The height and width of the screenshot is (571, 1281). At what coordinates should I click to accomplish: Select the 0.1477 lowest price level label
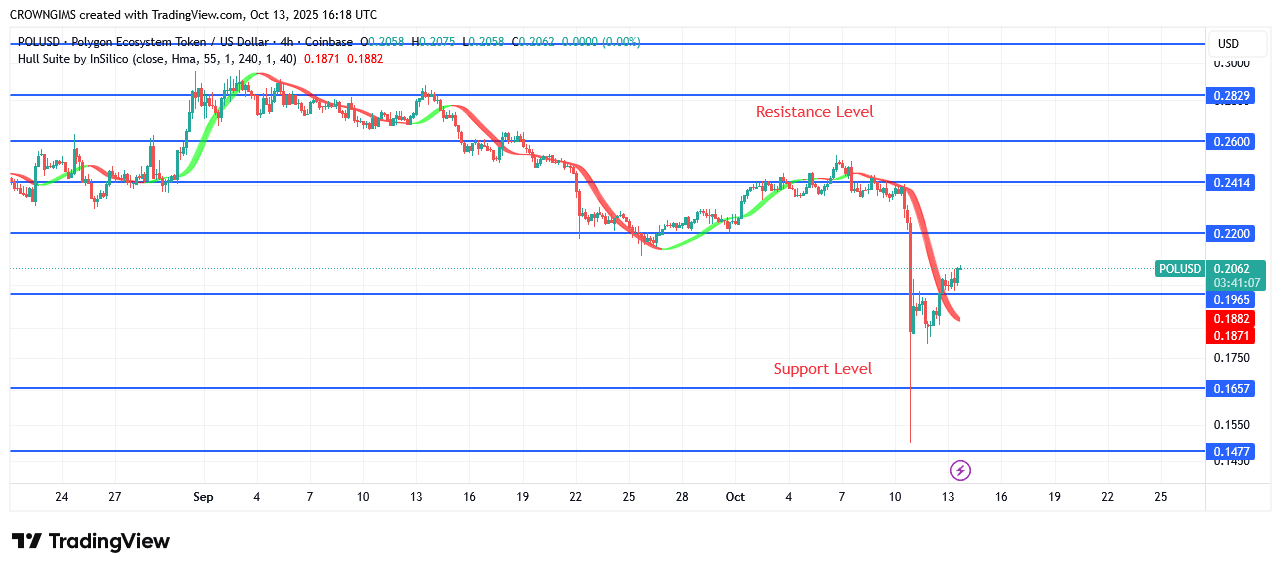click(x=1231, y=452)
